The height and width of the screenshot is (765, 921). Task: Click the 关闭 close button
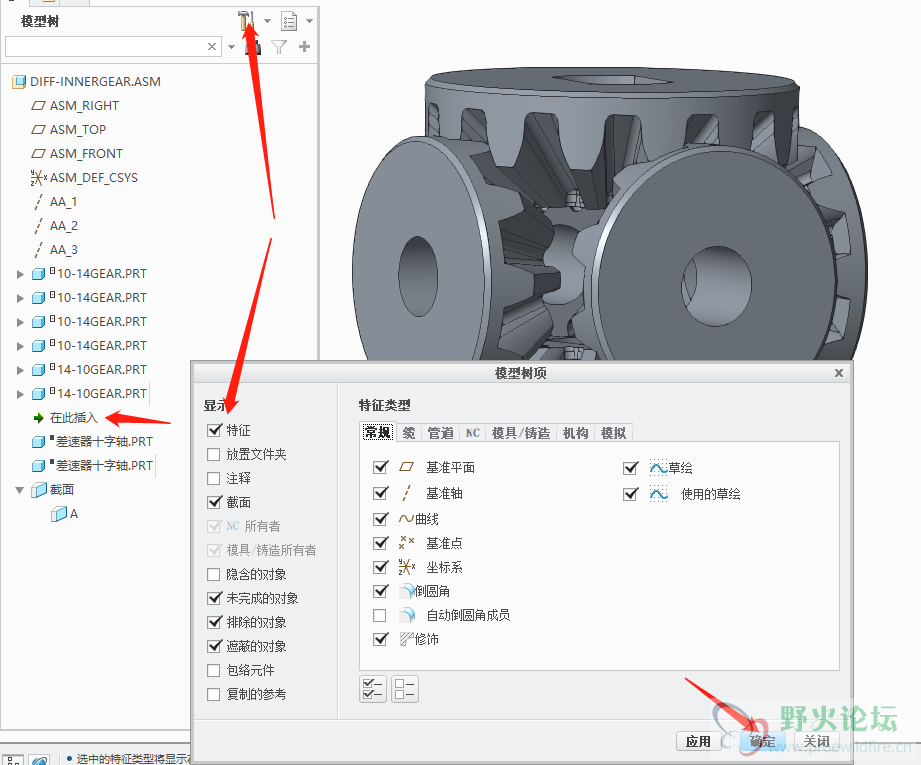(817, 741)
